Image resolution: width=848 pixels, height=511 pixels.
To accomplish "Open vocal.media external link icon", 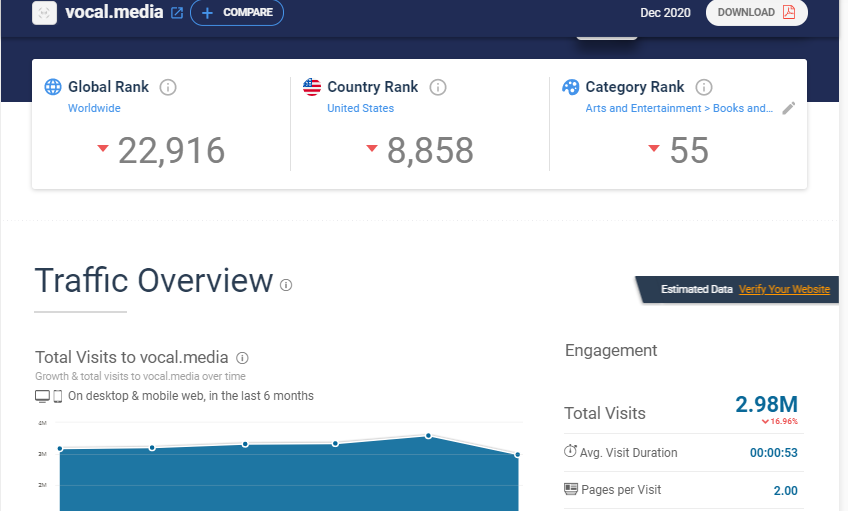I will point(177,13).
